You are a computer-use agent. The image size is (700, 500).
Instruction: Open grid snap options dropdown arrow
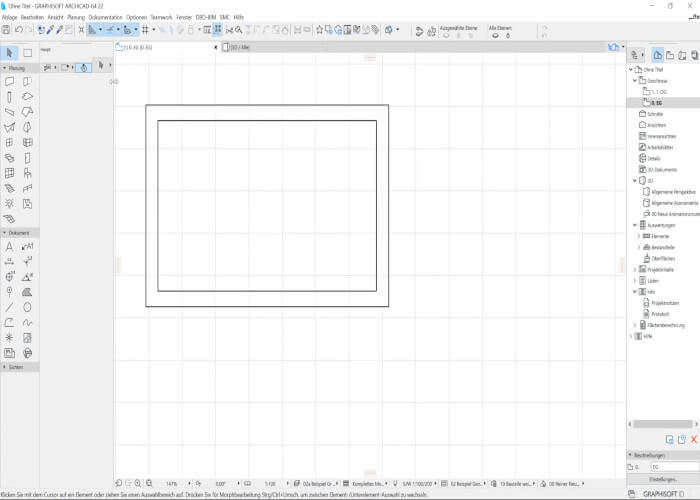pos(154,30)
